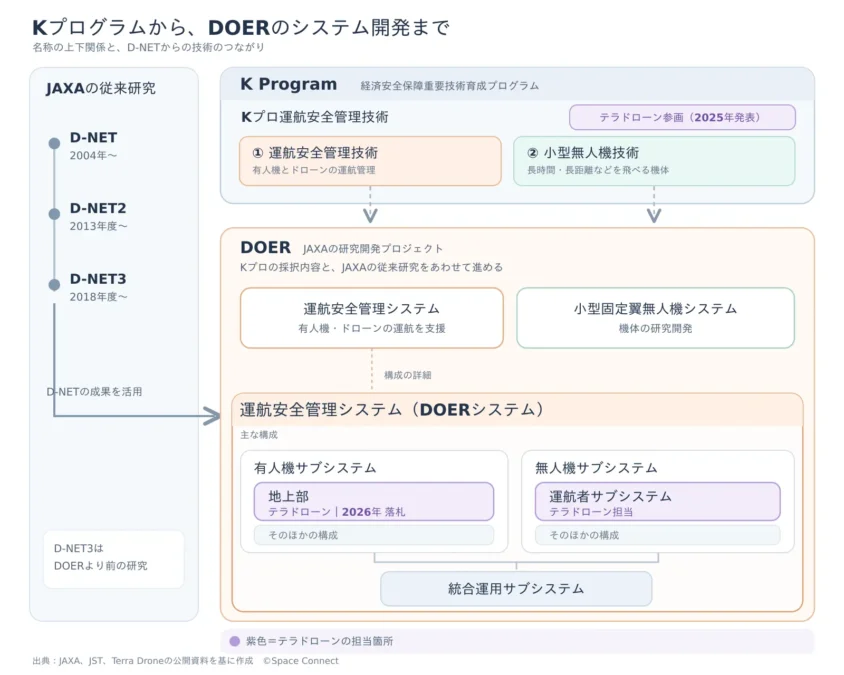Viewport: 844px width, 675px height.
Task: Click the '有人機サブシステム' heading
Action: pos(315,468)
